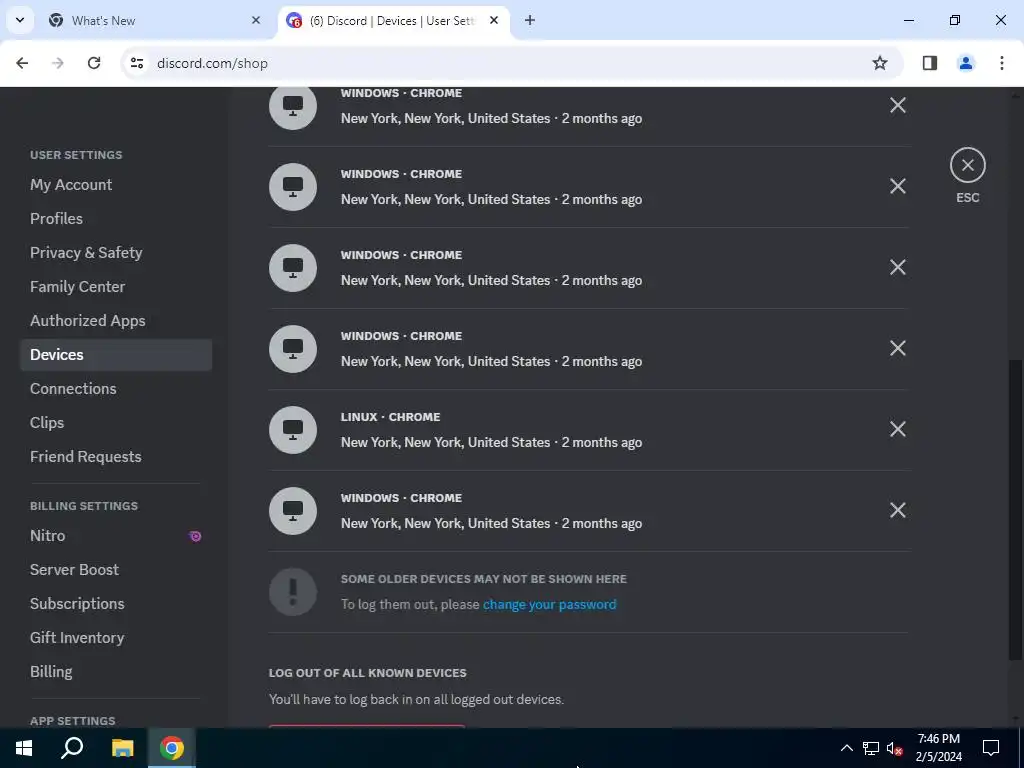Open a new browser tab
This screenshot has width=1024, height=768.
tap(530, 20)
